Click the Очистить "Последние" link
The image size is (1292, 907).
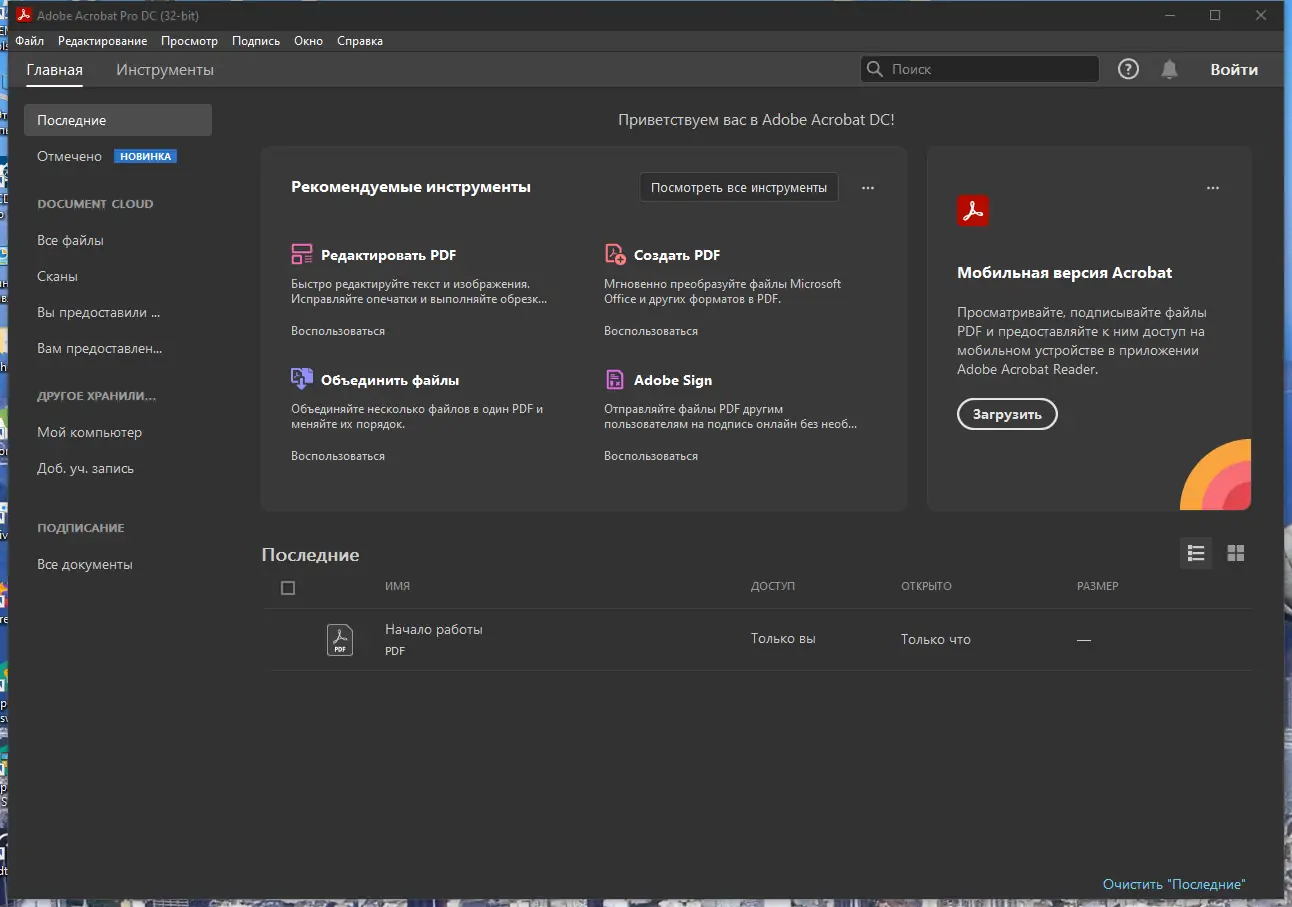[x=1174, y=884]
